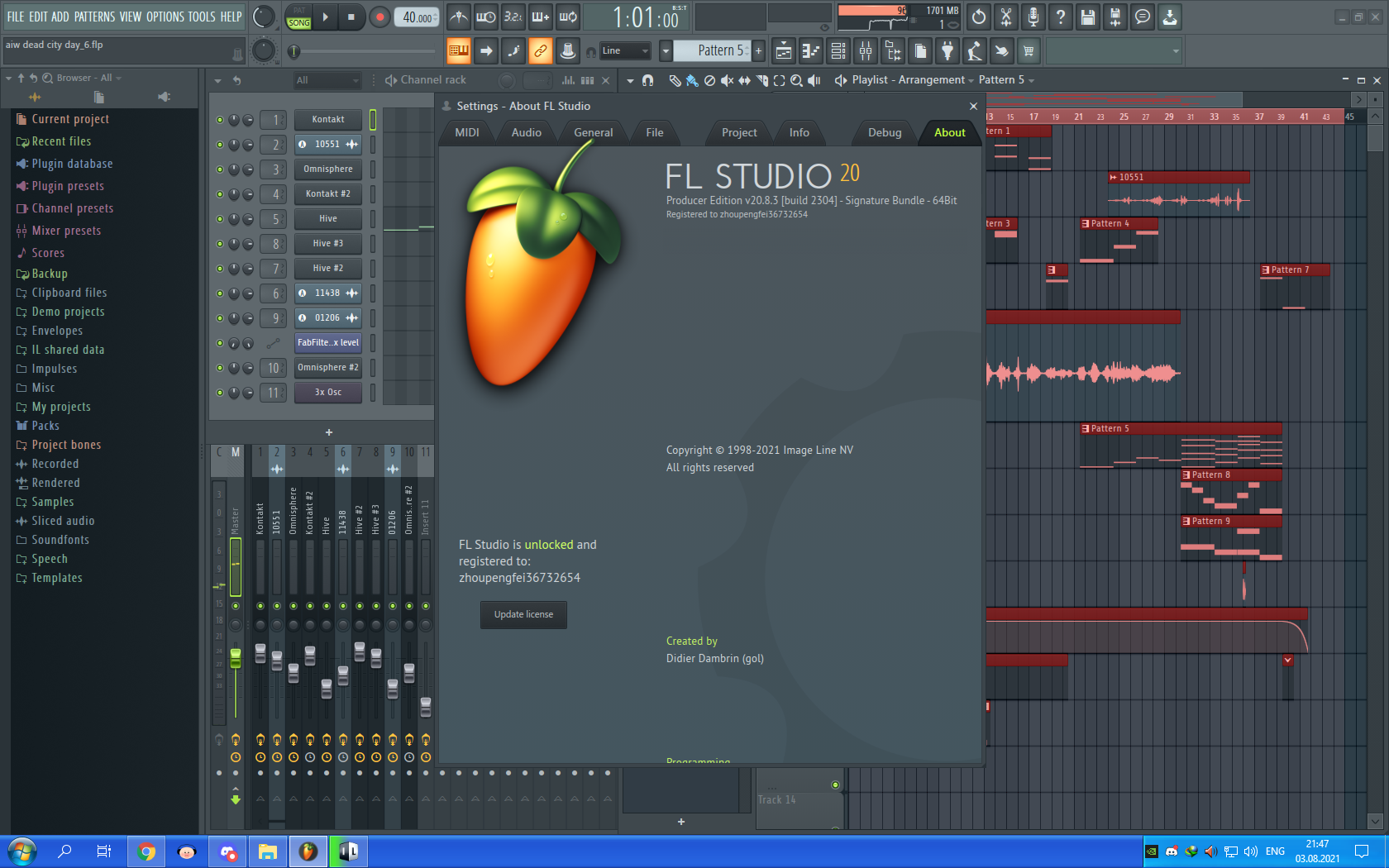Select the Zoom tool in Playlist
This screenshot has height=868, width=1389.
pos(796,80)
